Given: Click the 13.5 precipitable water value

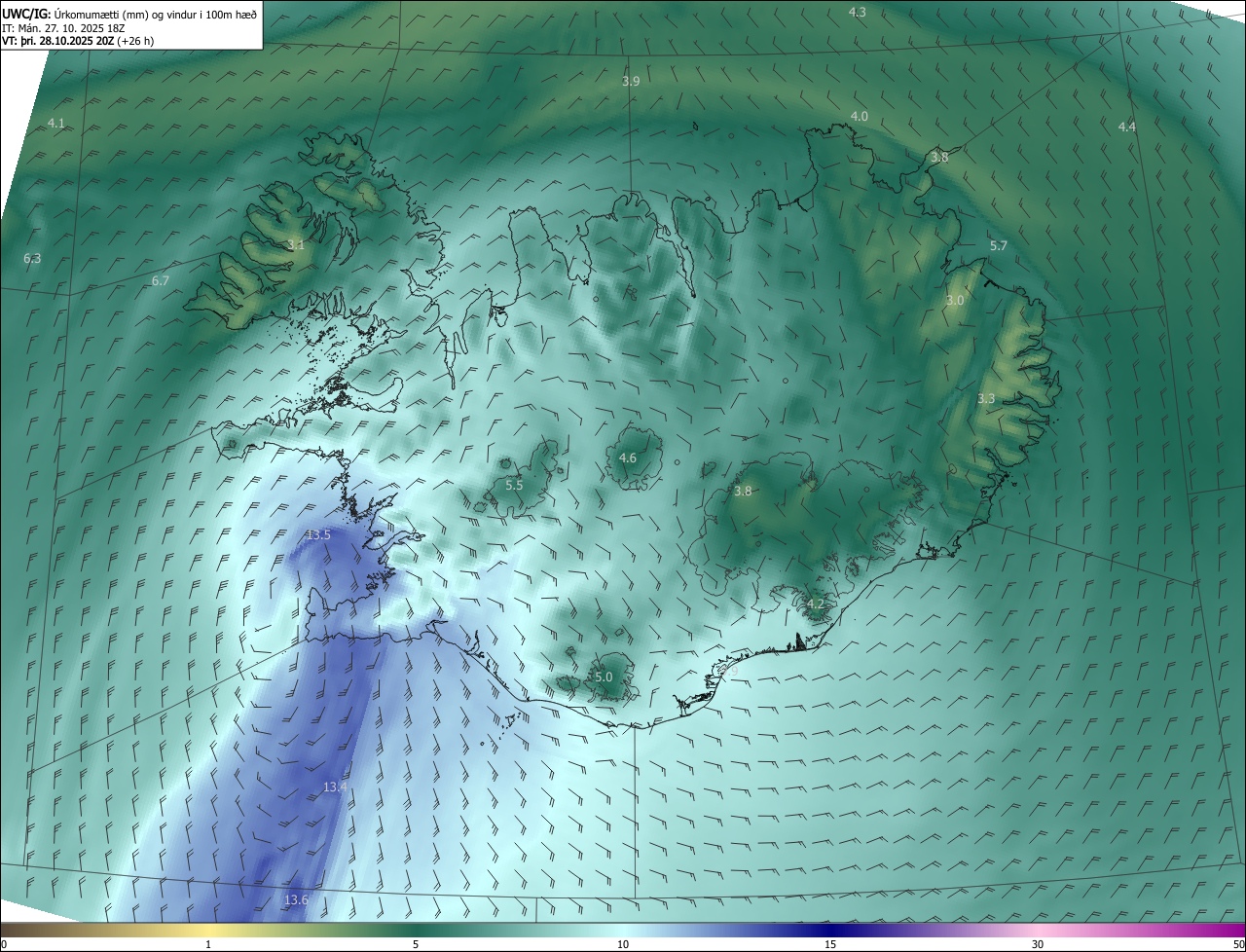Looking at the screenshot, I should click(x=318, y=535).
